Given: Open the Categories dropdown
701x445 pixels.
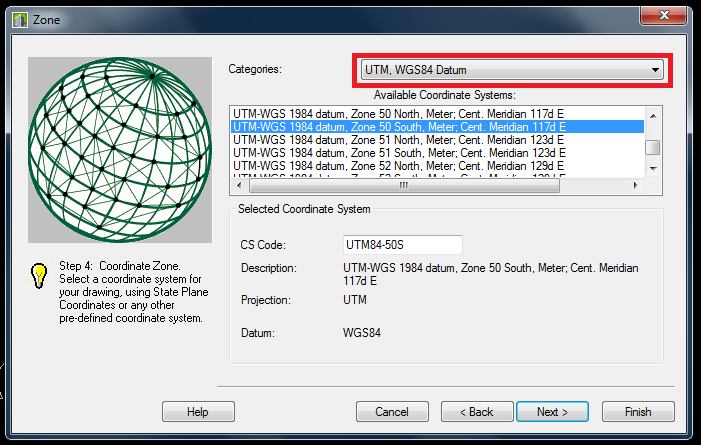Looking at the screenshot, I should coord(512,70).
